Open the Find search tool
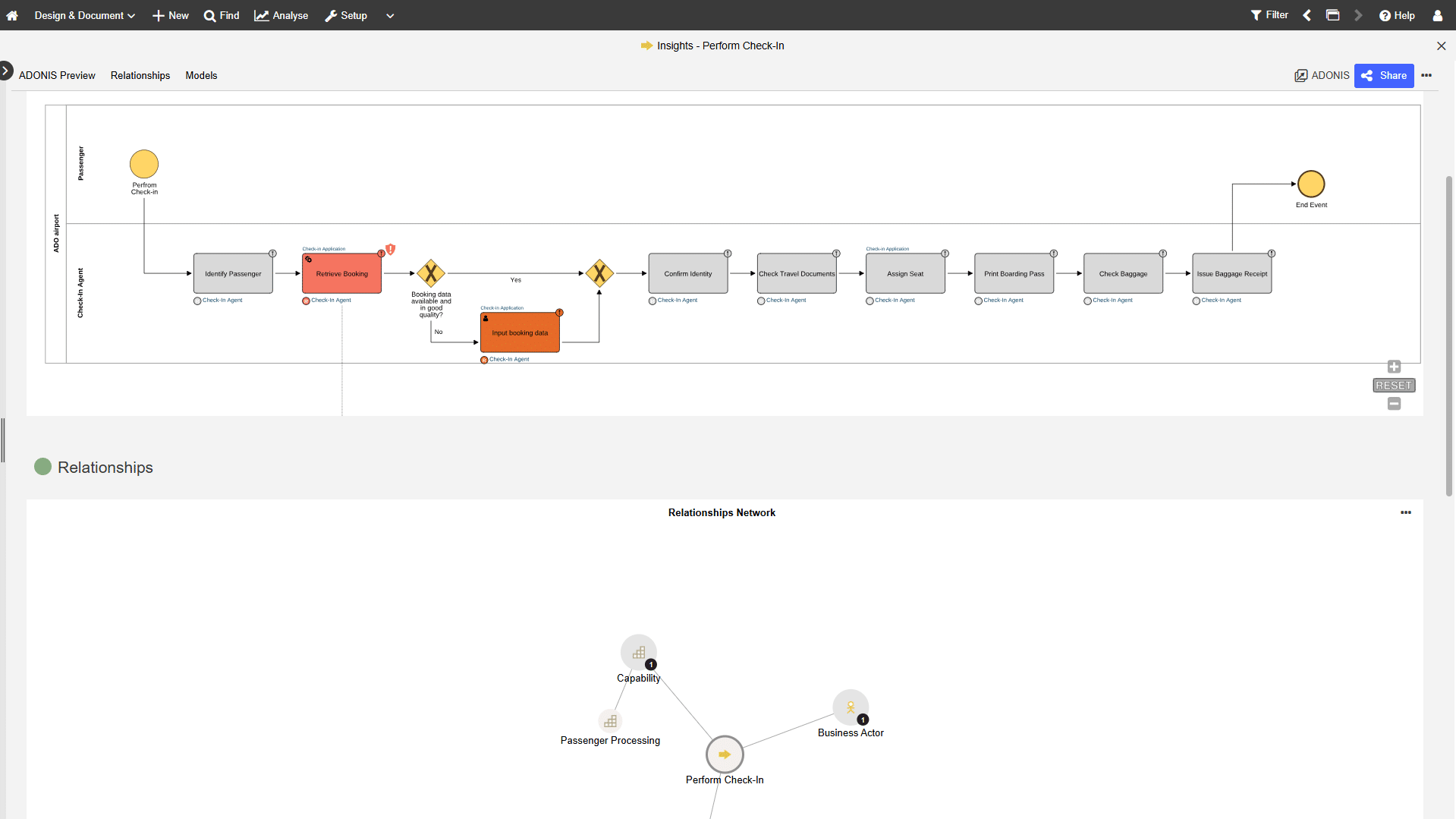1456x819 pixels. [x=222, y=15]
